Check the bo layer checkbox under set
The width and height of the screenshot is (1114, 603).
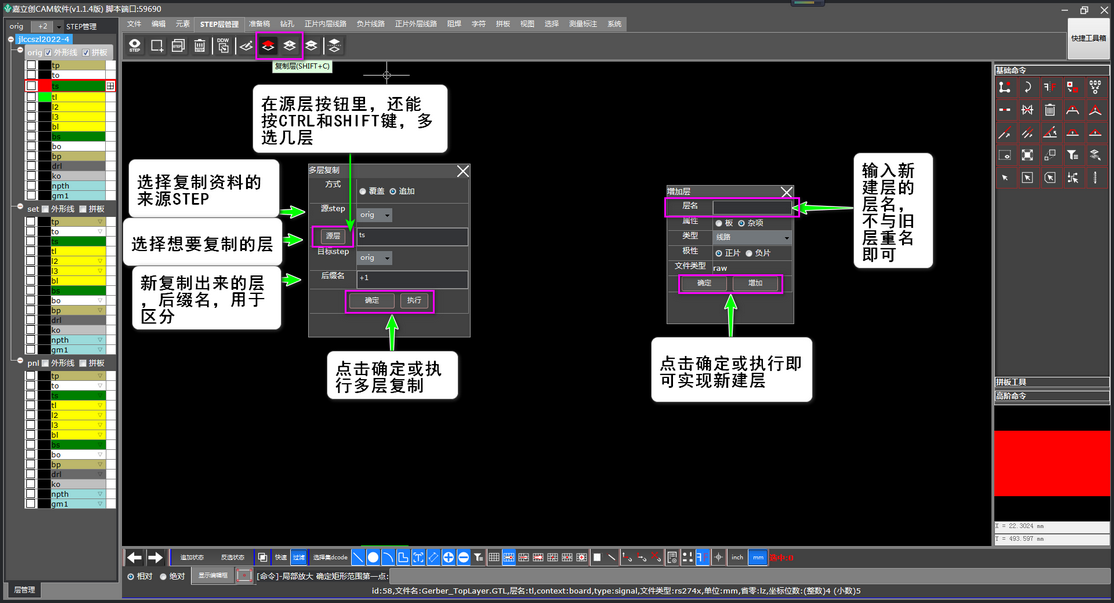[31, 300]
